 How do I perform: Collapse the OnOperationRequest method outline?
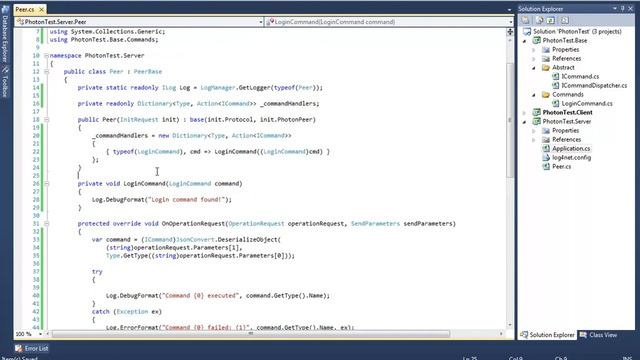click(46, 224)
